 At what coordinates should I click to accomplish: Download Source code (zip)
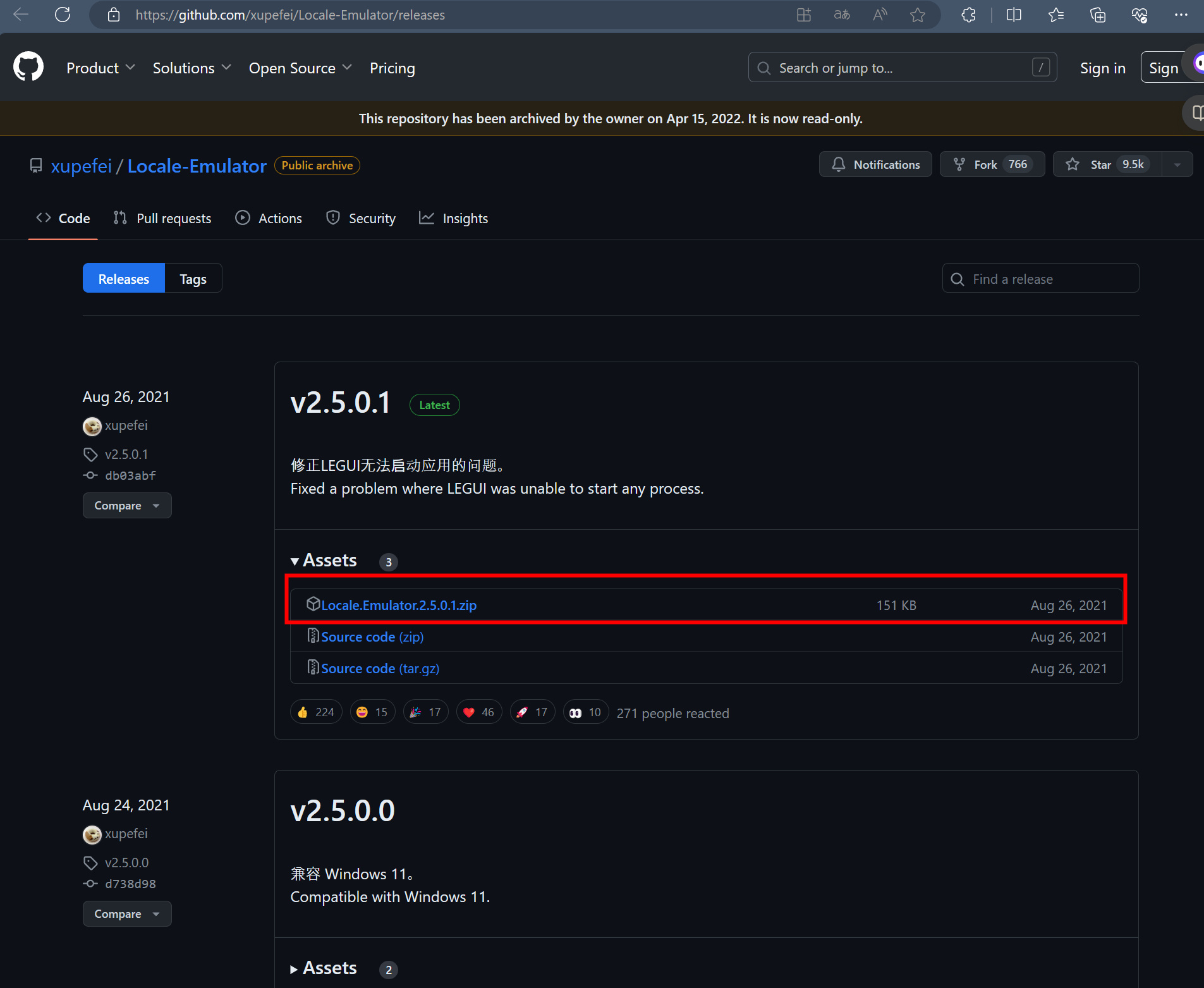(x=372, y=637)
